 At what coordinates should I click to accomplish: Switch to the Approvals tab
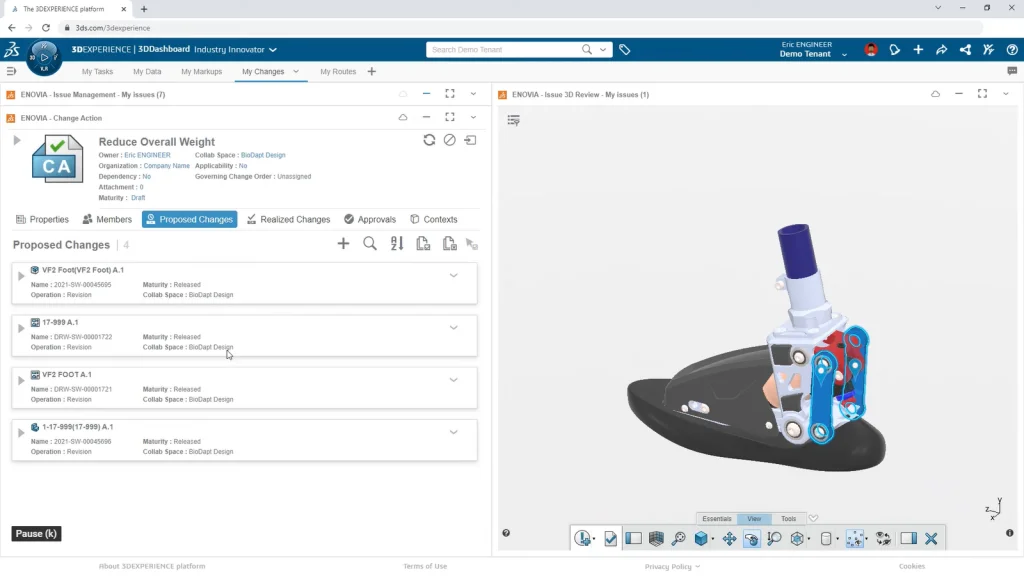(x=370, y=219)
